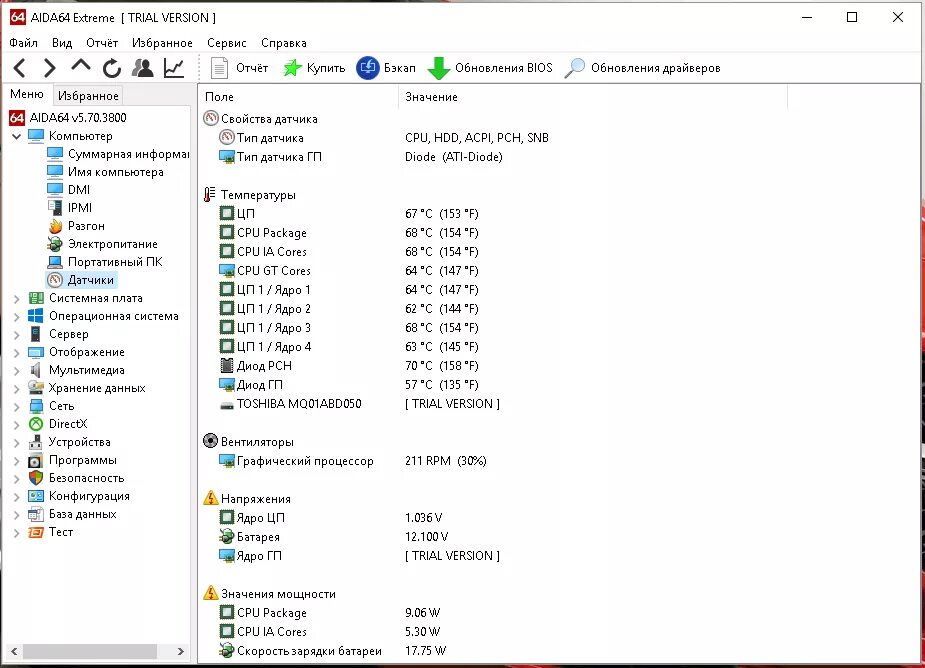This screenshot has width=925, height=668.
Task: Open the user management people icon
Action: click(x=143, y=68)
